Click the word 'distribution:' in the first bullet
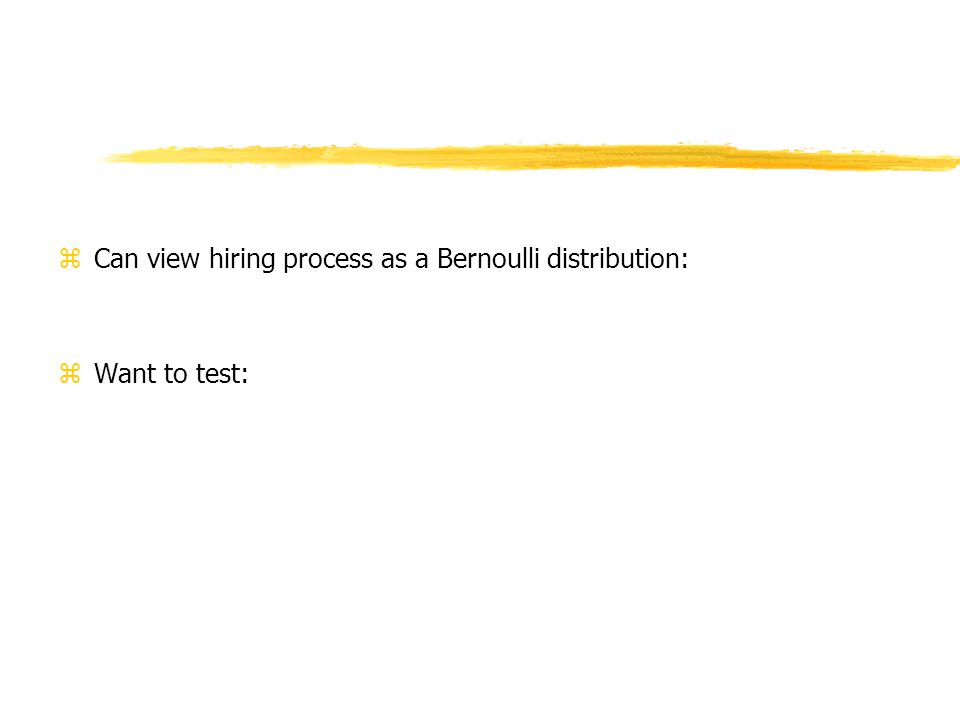960x720 pixels. coord(617,258)
